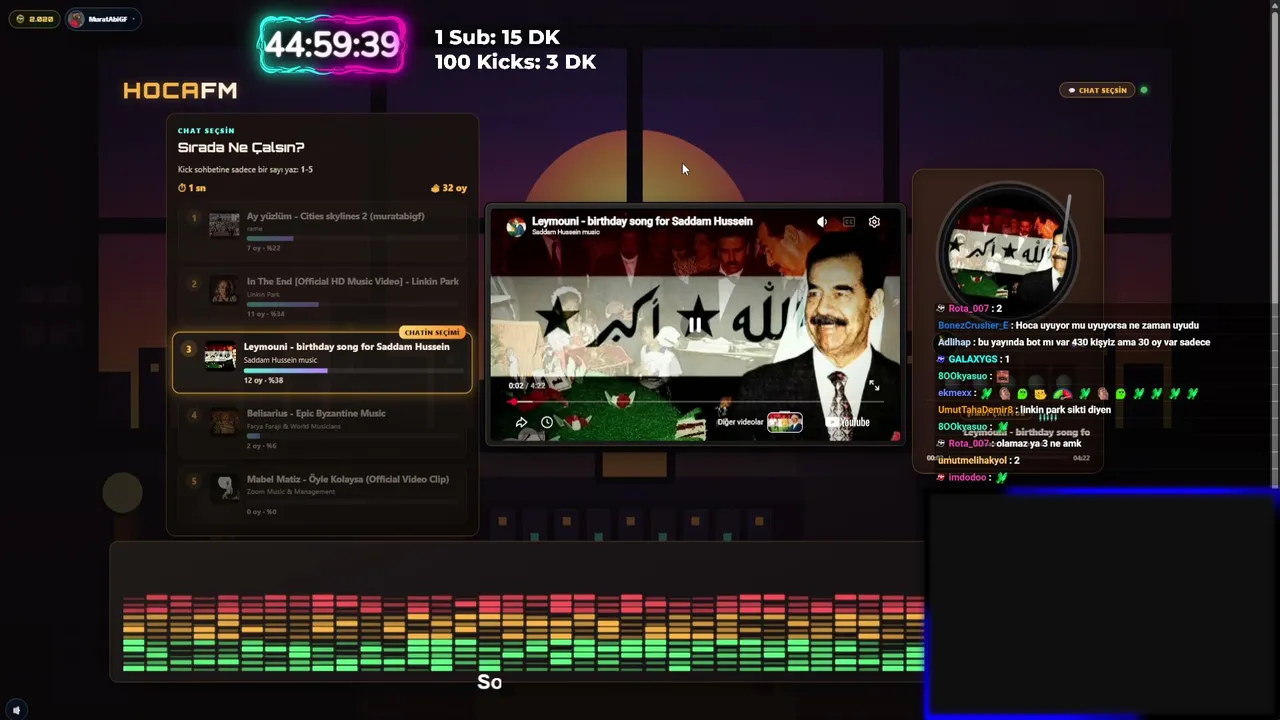This screenshot has width=1280, height=720.
Task: Click the UmutTahaDemir8 chat username
Action: pyautogui.click(x=976, y=410)
